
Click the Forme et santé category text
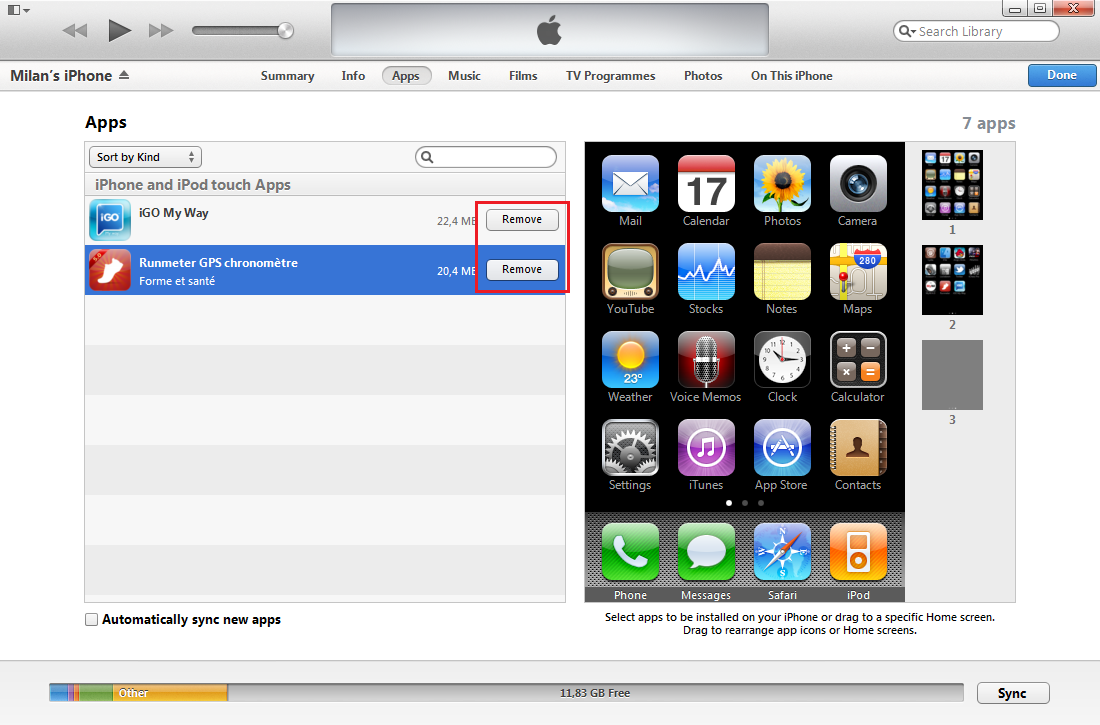177,281
